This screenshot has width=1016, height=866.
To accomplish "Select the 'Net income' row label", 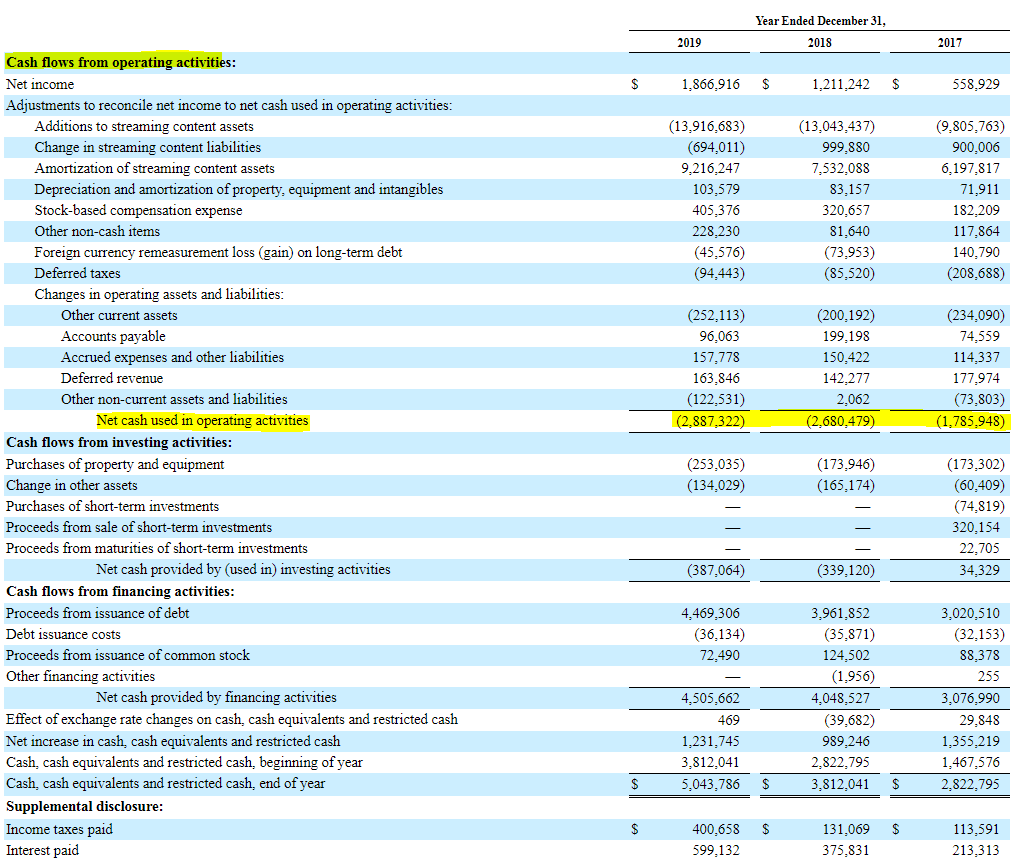I will point(40,84).
